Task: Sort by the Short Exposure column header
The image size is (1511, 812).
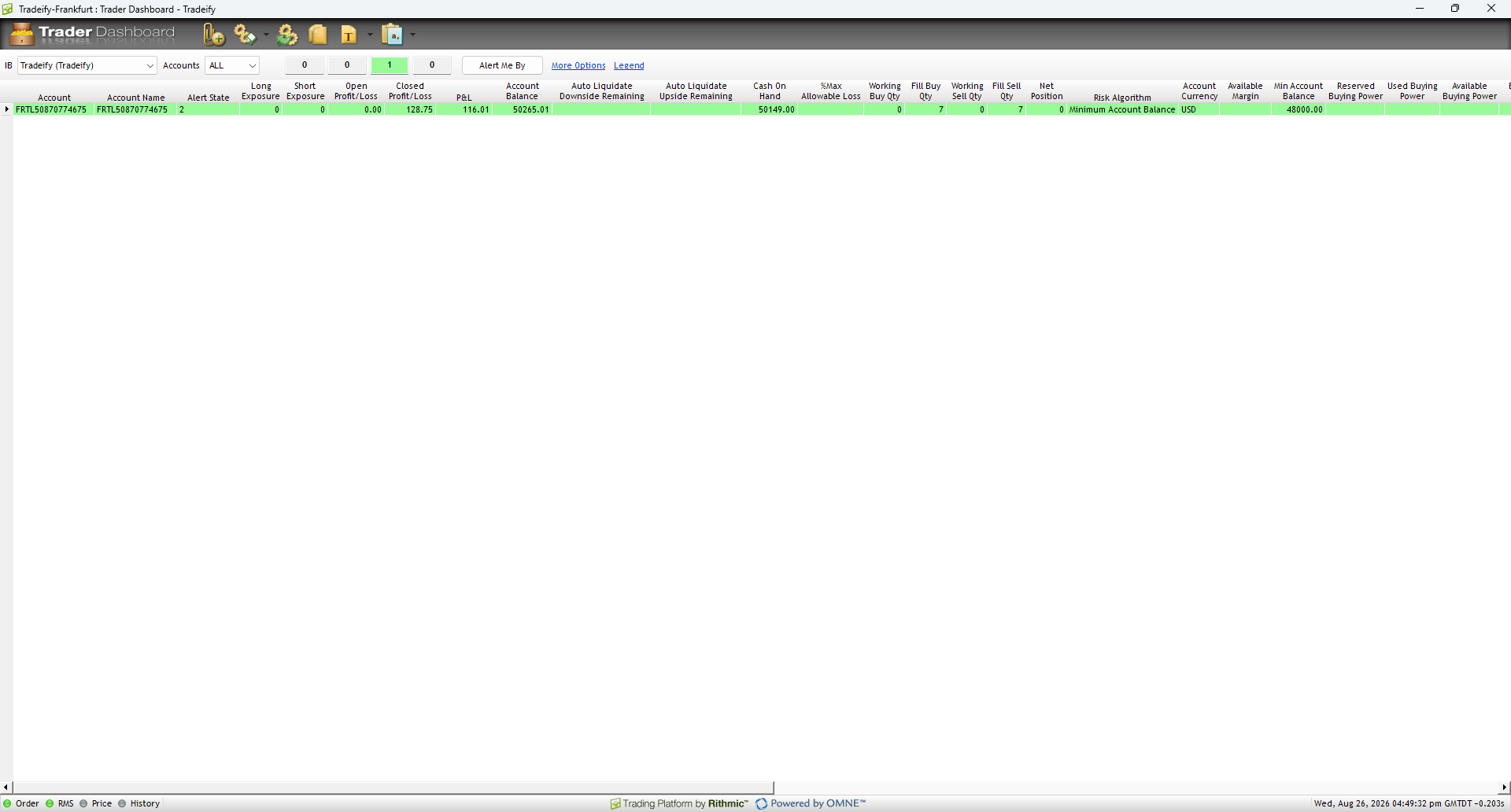Action: coord(305,91)
